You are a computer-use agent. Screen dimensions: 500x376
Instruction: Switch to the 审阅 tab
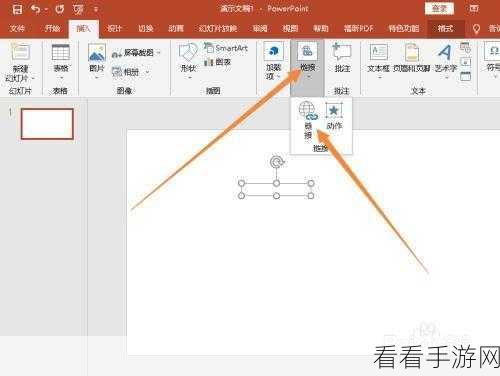[260, 28]
